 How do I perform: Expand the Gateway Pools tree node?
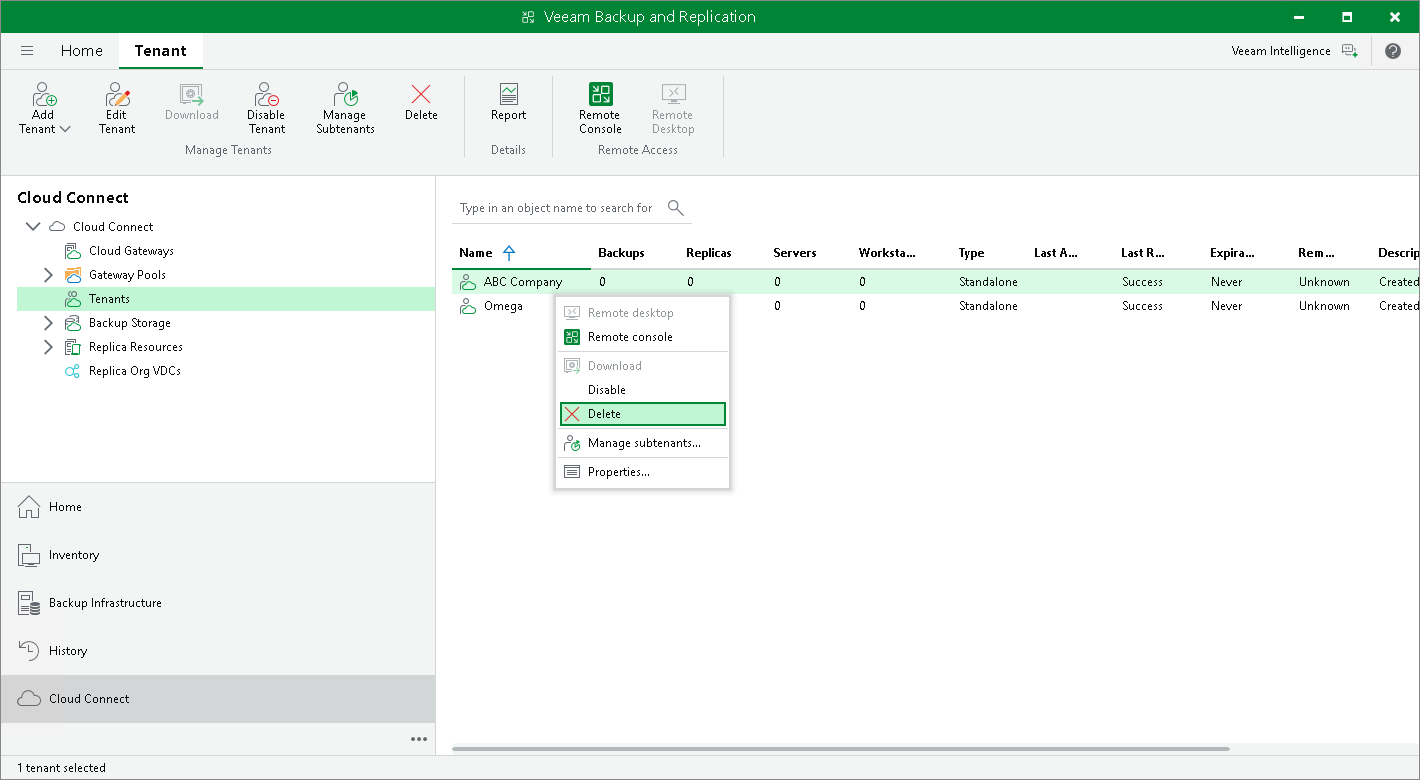[x=48, y=275]
